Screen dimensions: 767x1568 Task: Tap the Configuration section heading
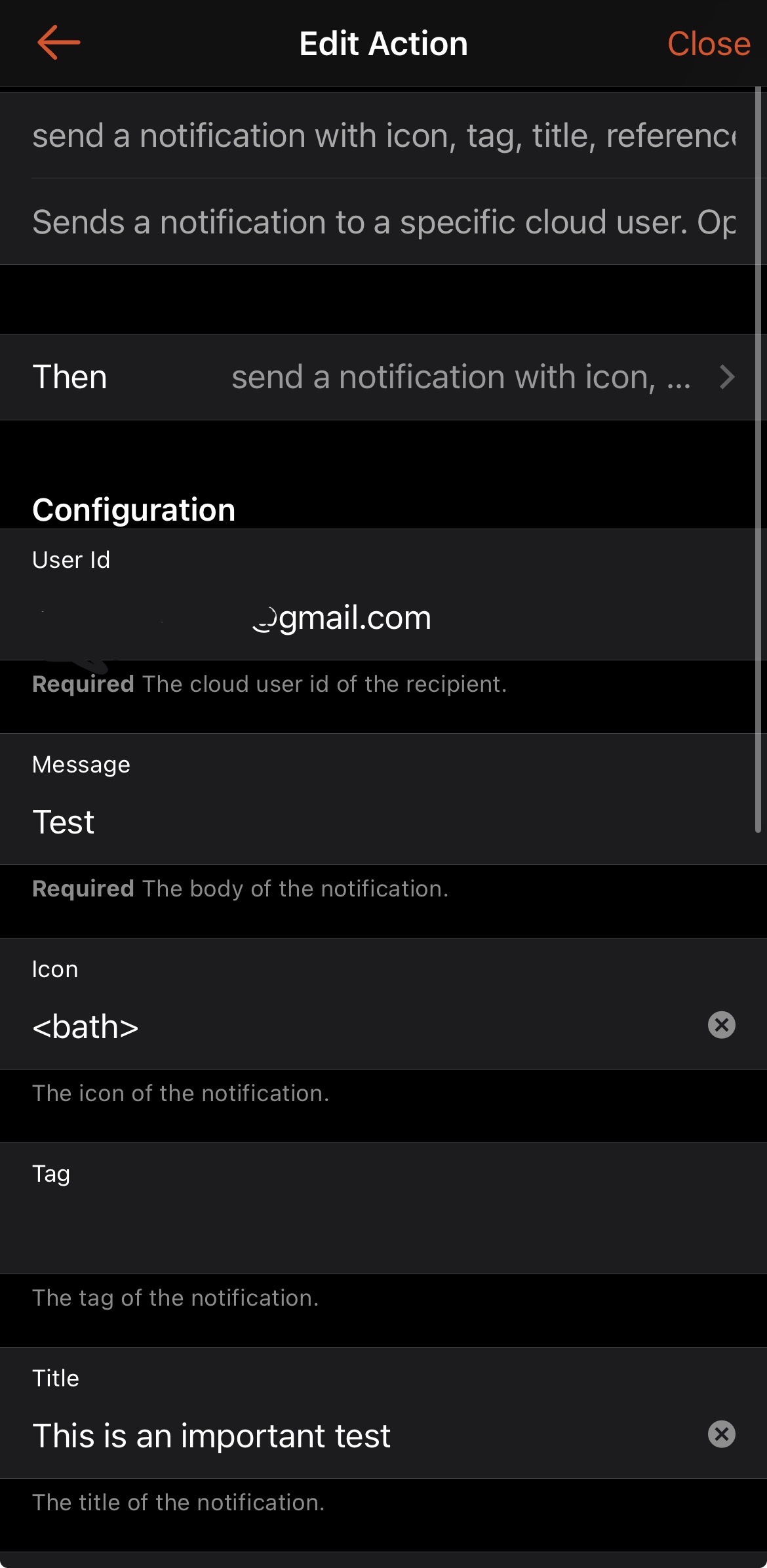(134, 510)
